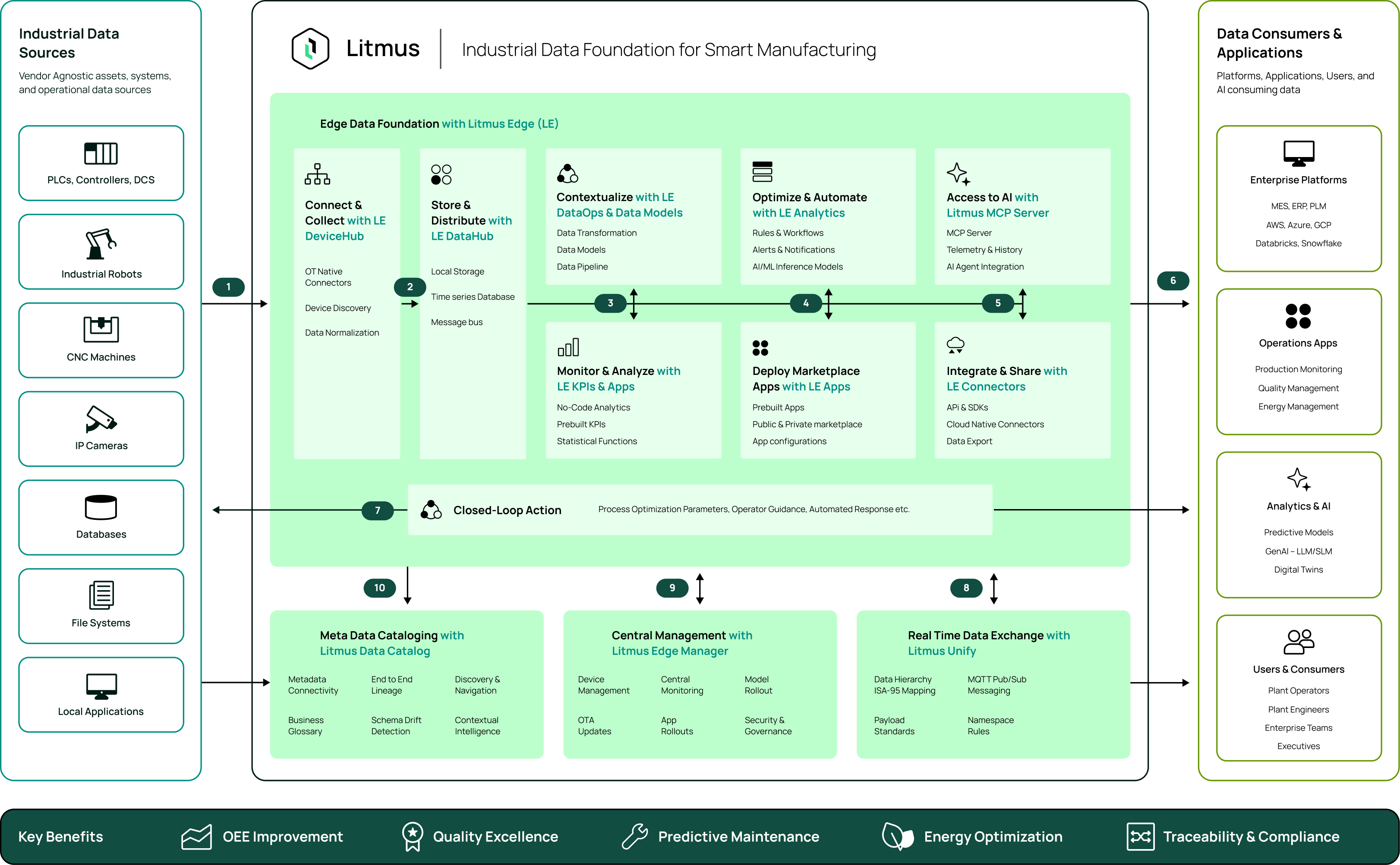
Task: Click the Energy Optimization leaf icon
Action: point(898,837)
